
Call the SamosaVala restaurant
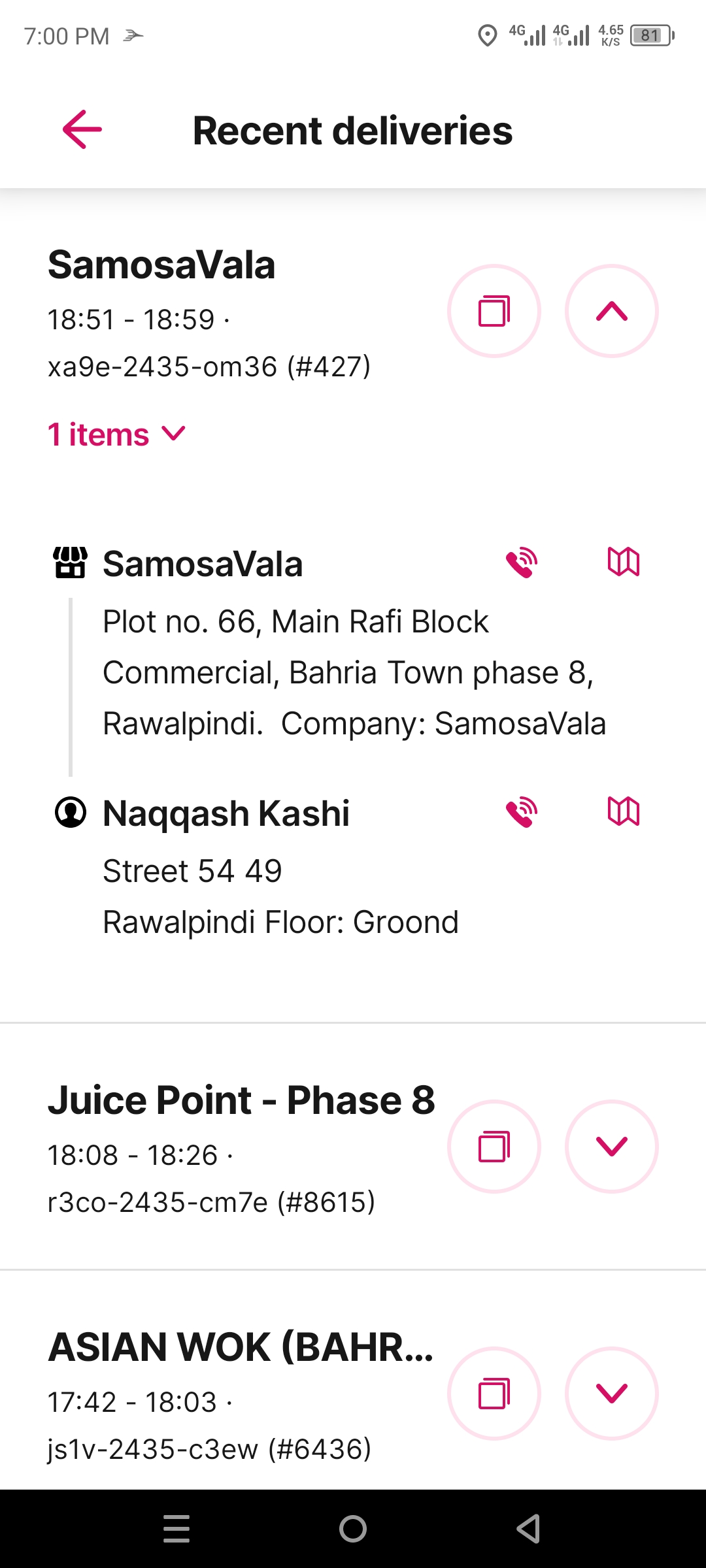522,563
